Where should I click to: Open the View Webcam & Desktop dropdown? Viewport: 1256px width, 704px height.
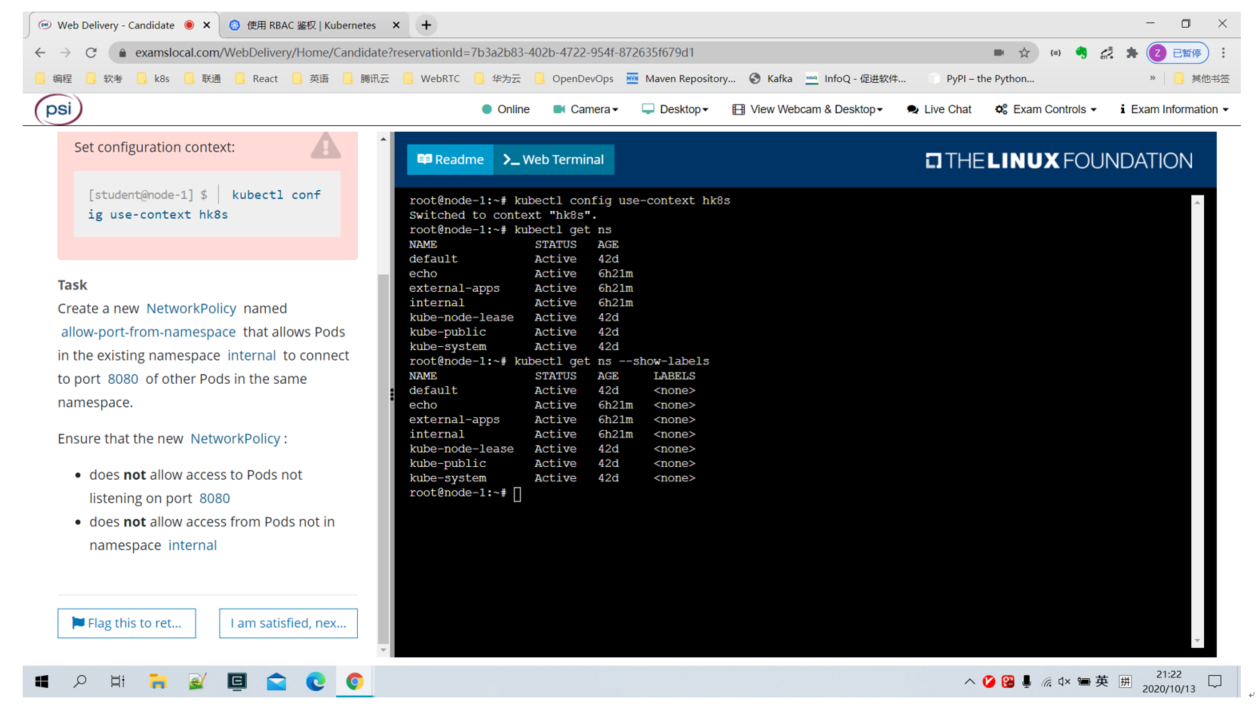(x=807, y=109)
